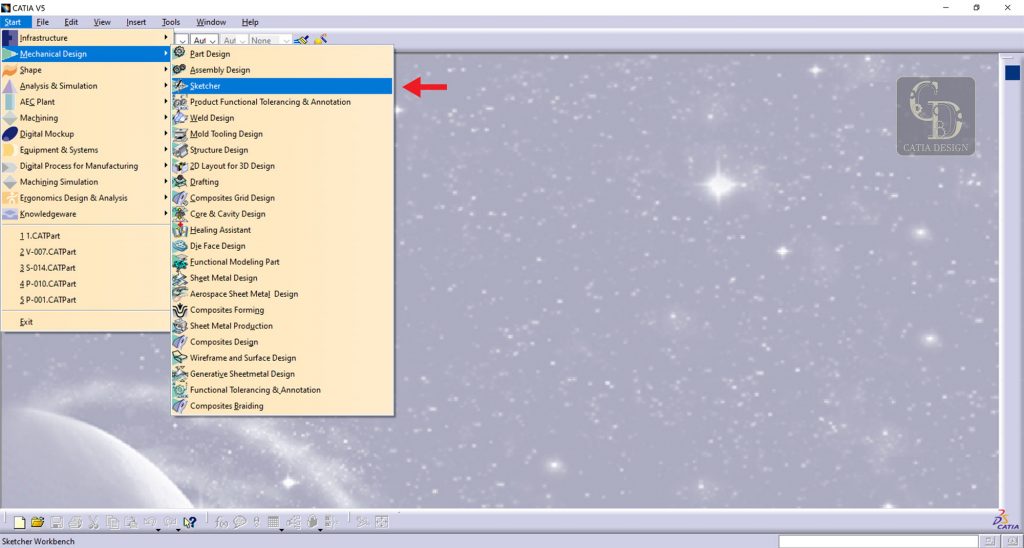Viewport: 1024px width, 548px height.
Task: Click the Cut scissors icon
Action: point(93,523)
